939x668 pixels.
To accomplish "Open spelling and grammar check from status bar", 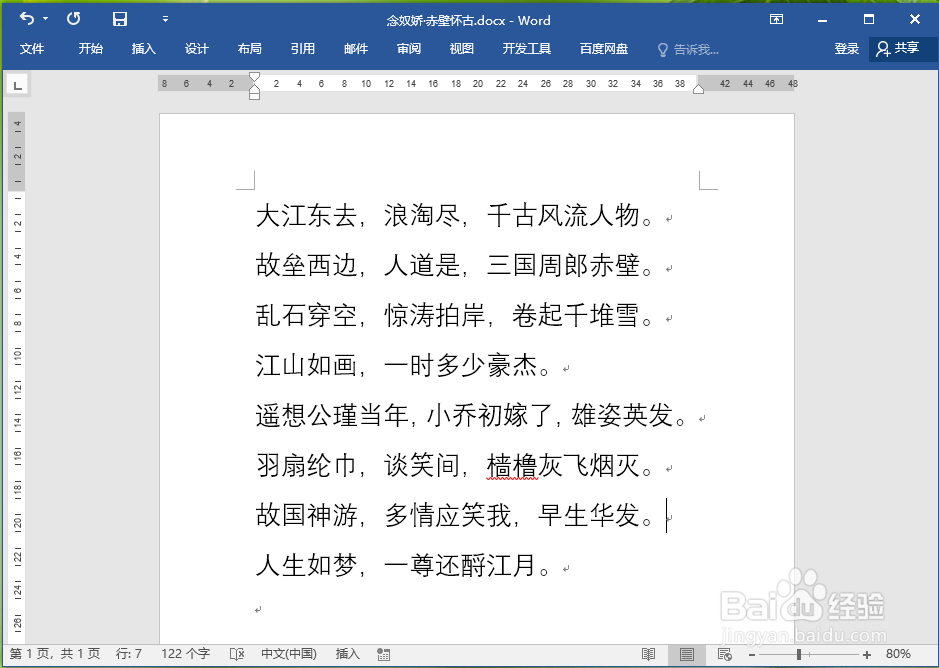I will coord(236,654).
